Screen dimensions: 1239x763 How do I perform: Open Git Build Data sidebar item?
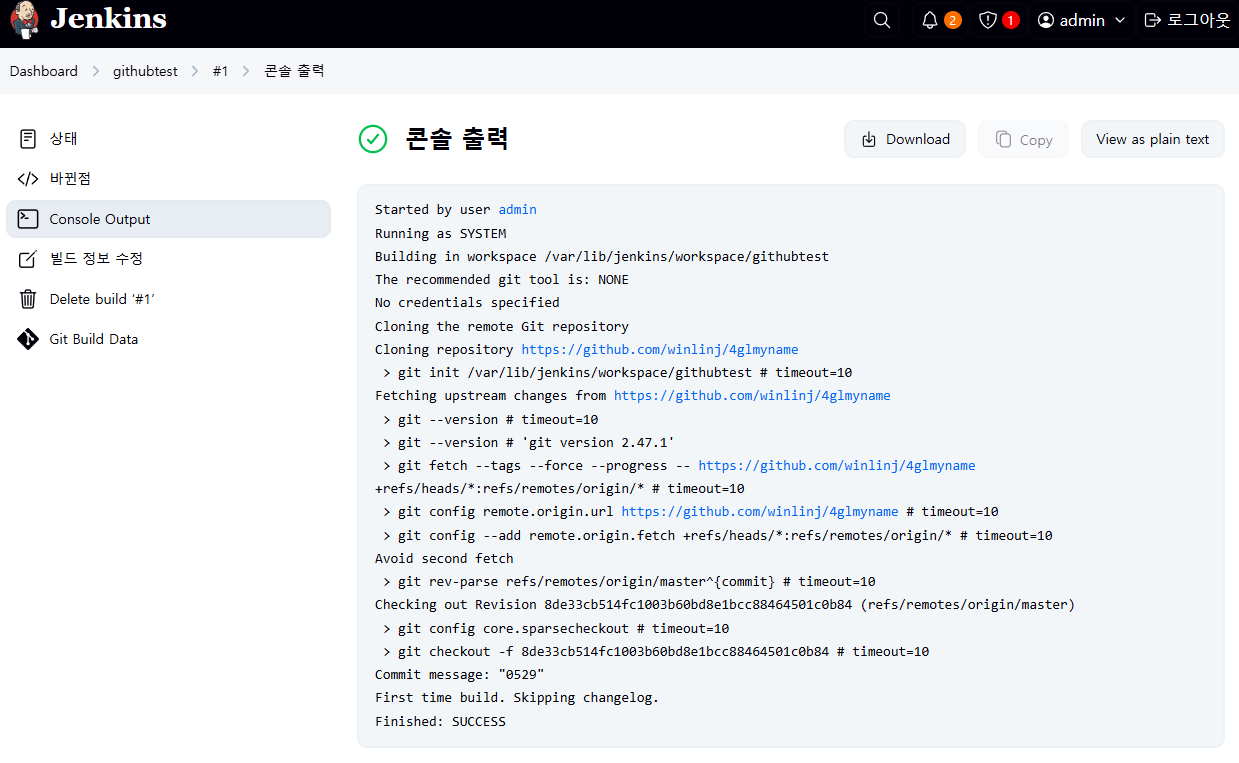coord(168,339)
